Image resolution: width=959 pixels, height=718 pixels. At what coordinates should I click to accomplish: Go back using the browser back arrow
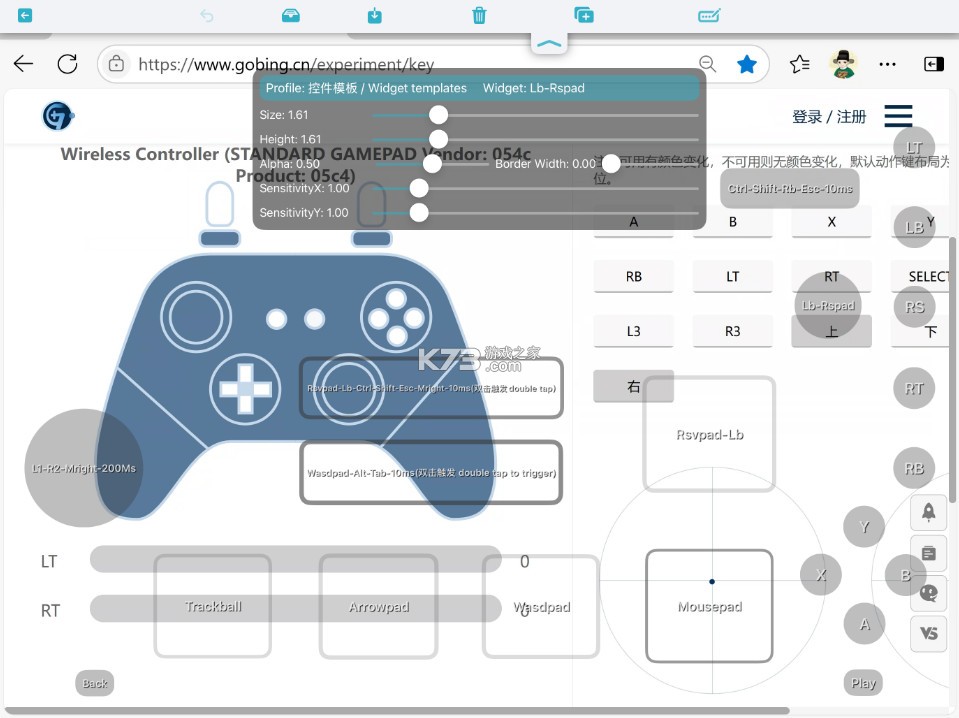click(x=23, y=64)
